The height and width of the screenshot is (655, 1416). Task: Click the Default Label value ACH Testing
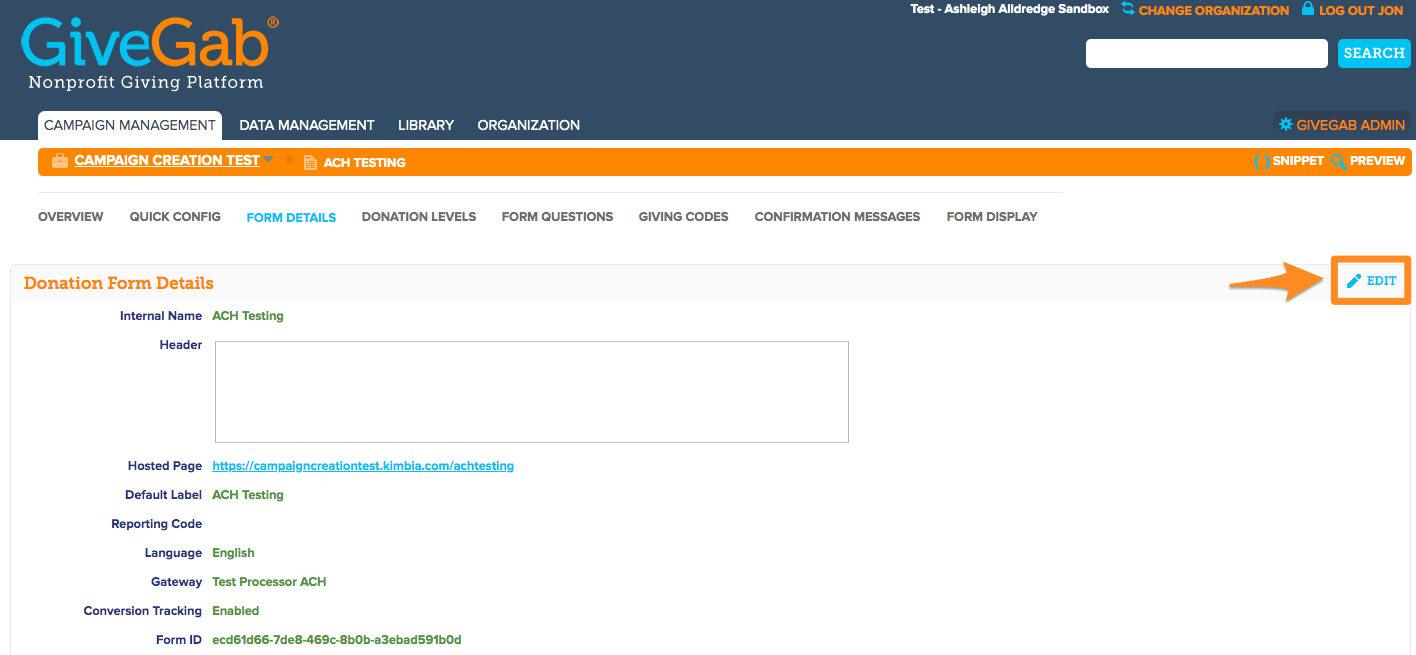click(248, 495)
